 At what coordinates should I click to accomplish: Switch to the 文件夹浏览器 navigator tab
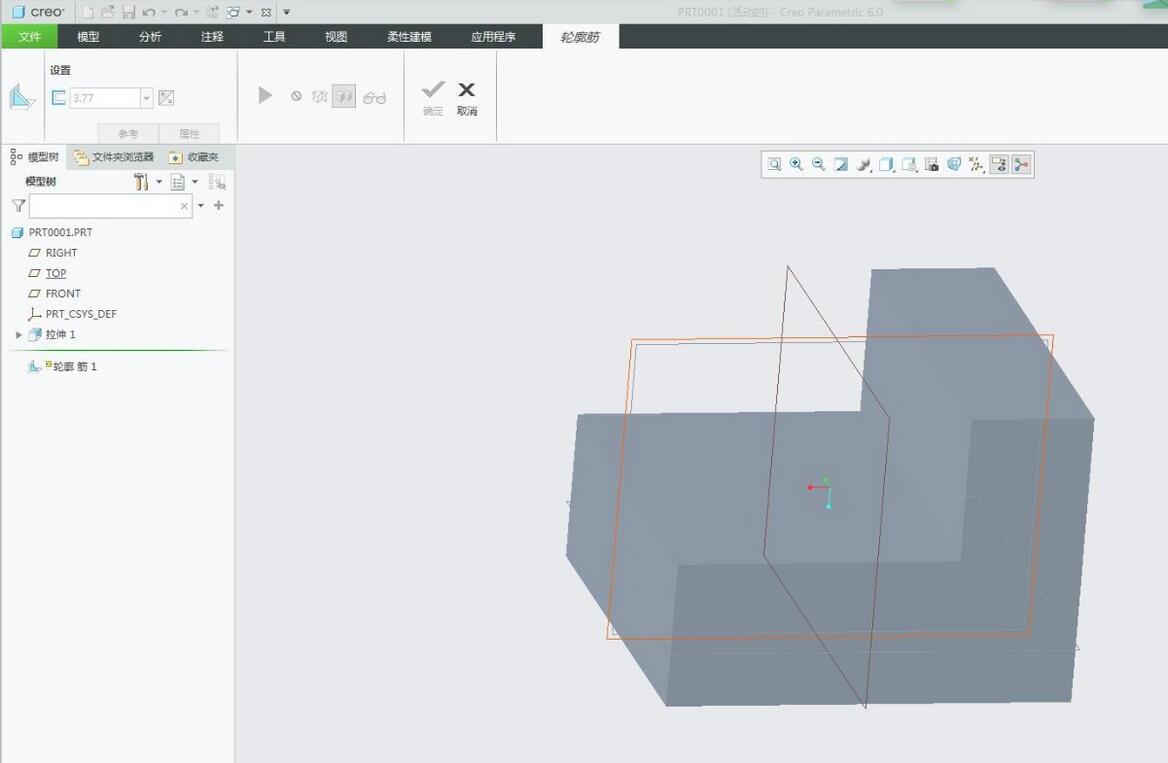(x=114, y=157)
